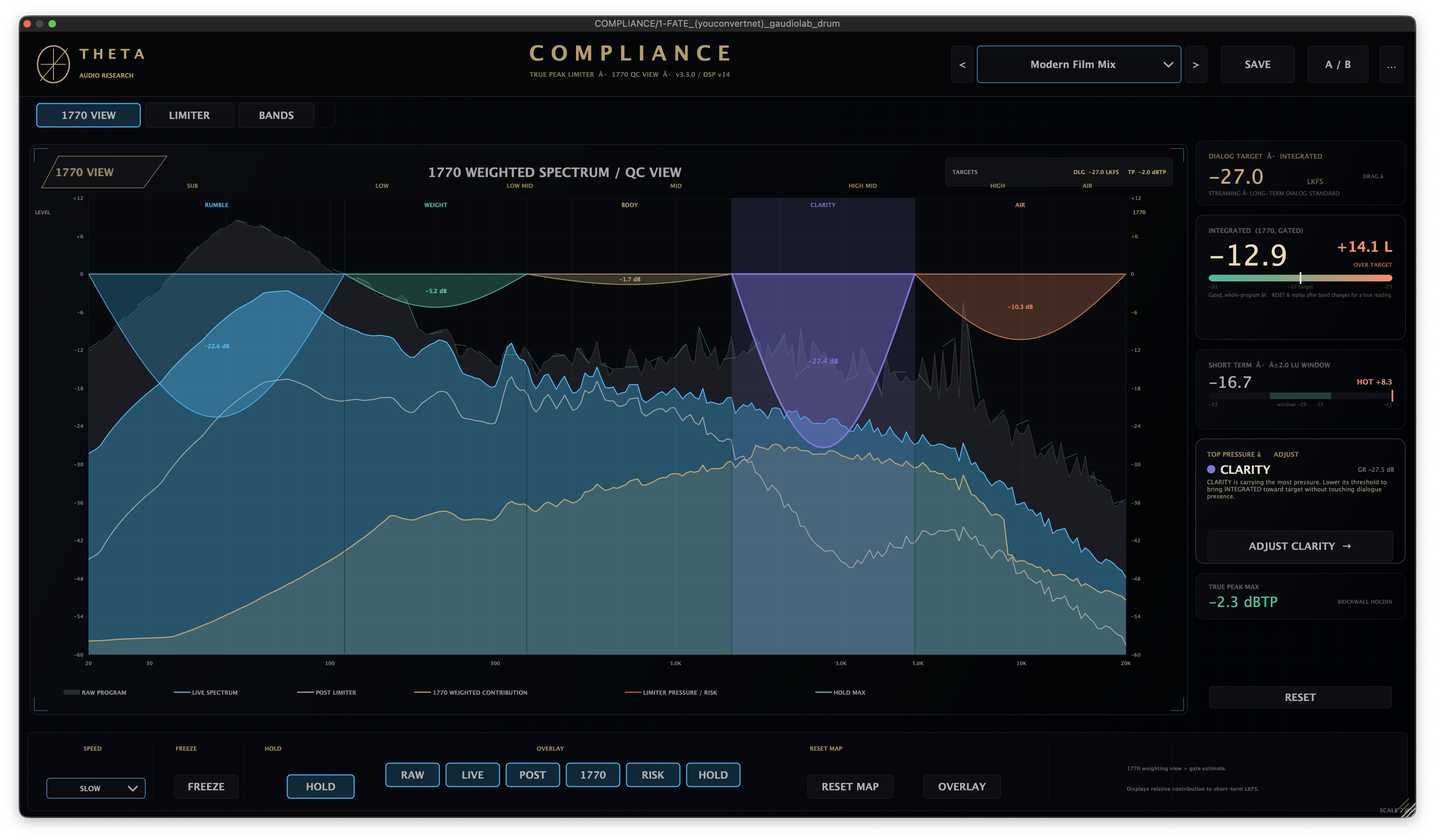Click the HOLD MAX legend entry

[841, 692]
